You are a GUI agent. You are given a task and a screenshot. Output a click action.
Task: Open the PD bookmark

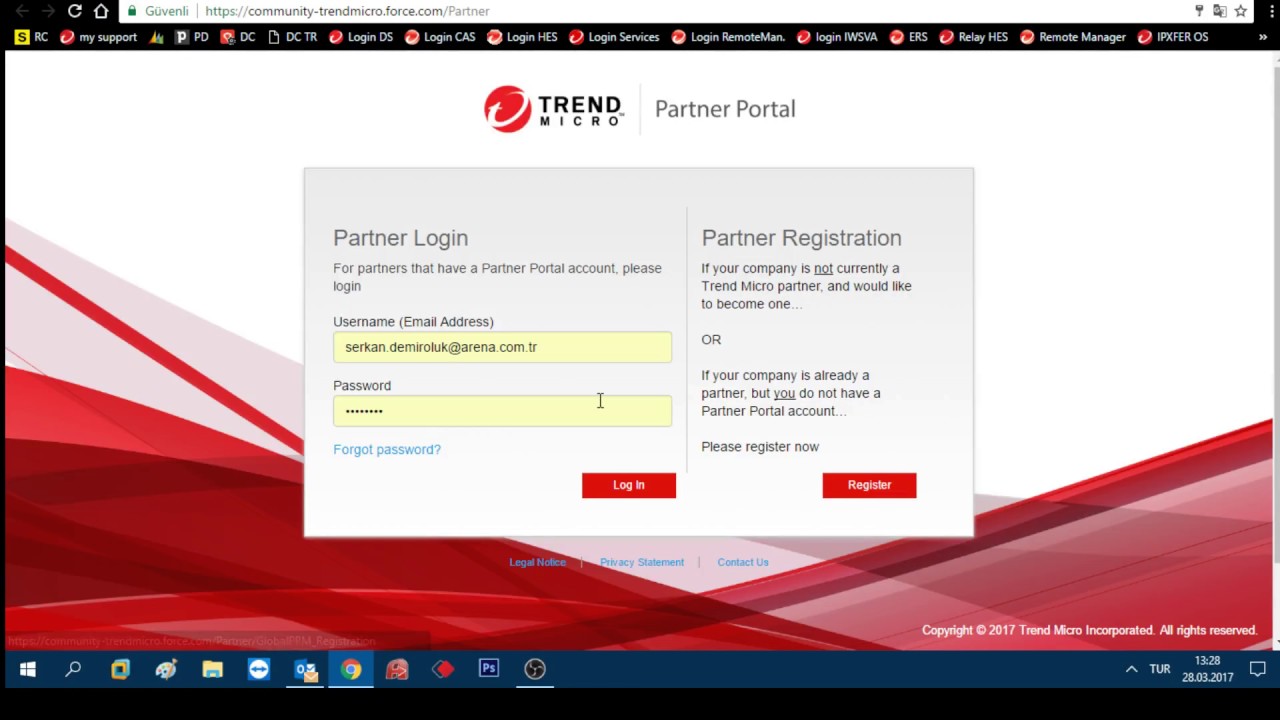pyautogui.click(x=192, y=37)
